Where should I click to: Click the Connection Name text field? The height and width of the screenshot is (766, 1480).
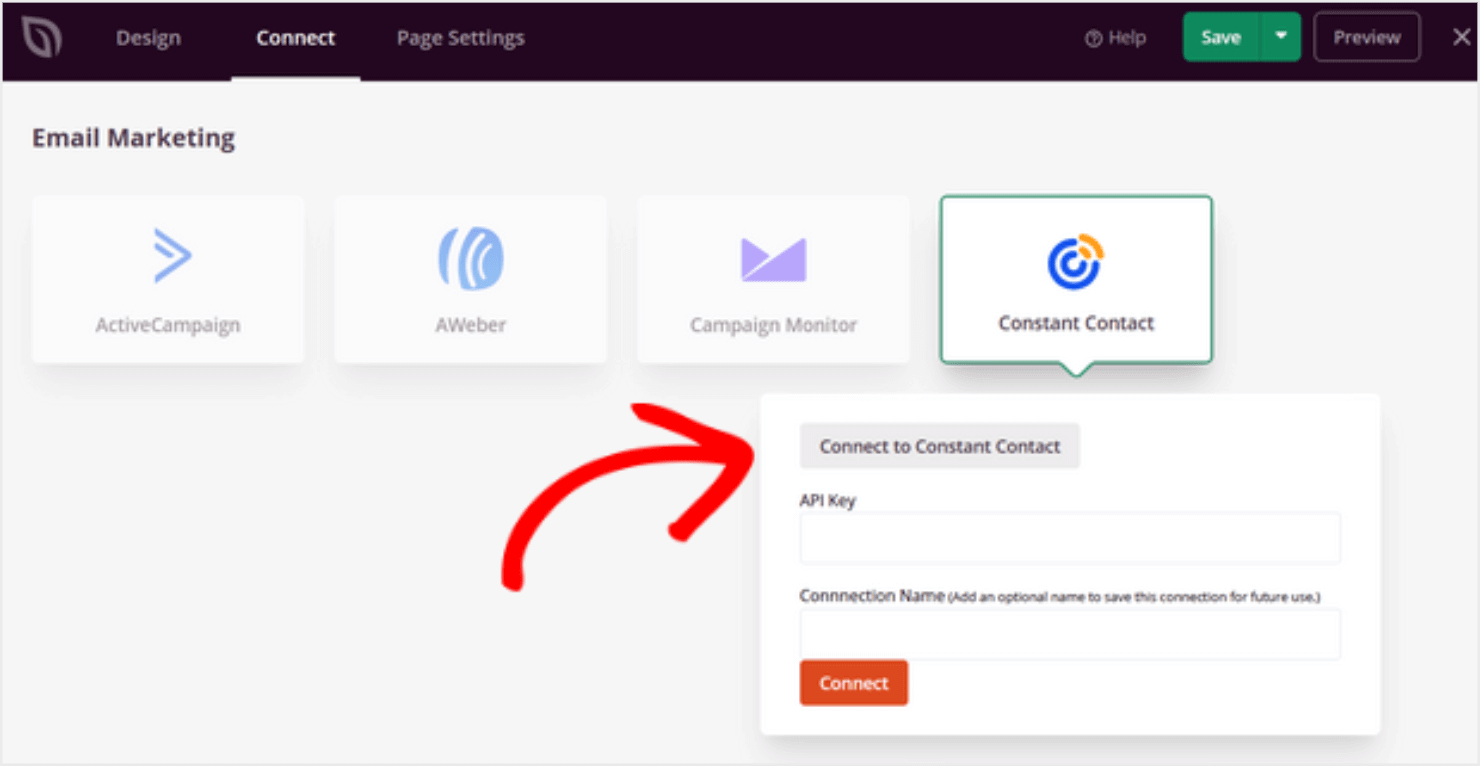(x=1069, y=634)
